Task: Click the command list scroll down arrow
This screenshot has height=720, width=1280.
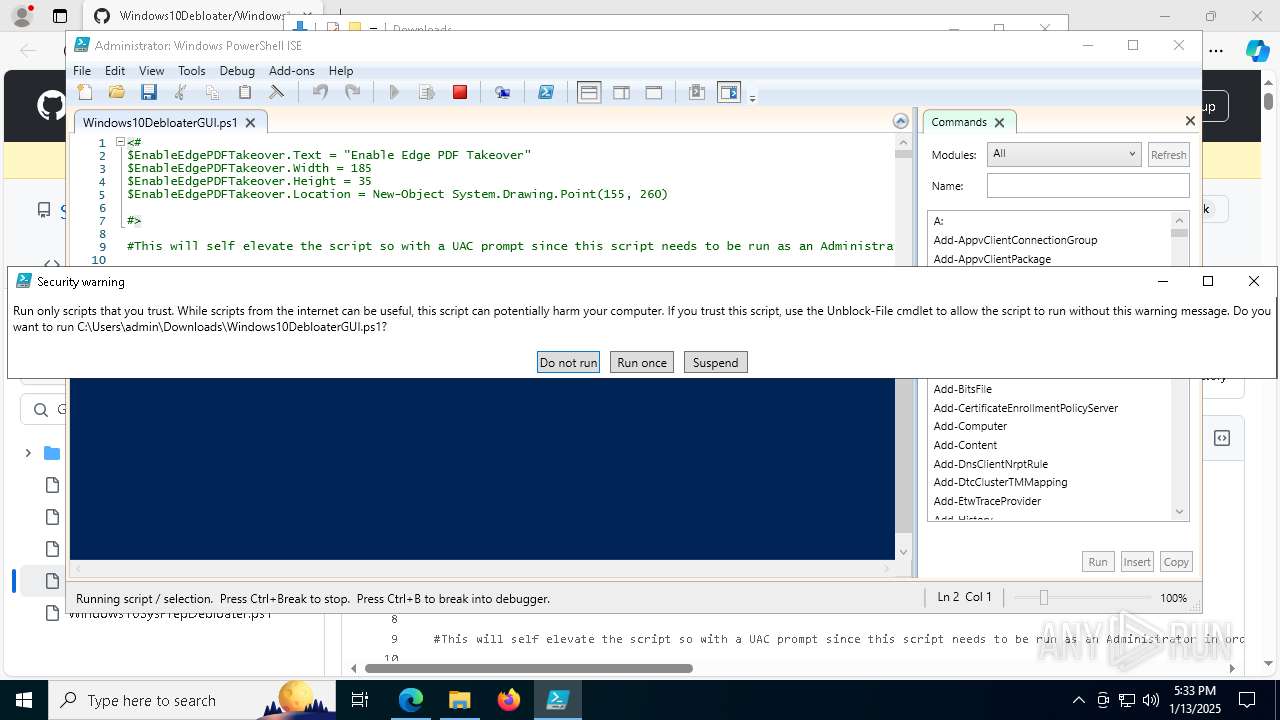Action: click(x=1179, y=512)
